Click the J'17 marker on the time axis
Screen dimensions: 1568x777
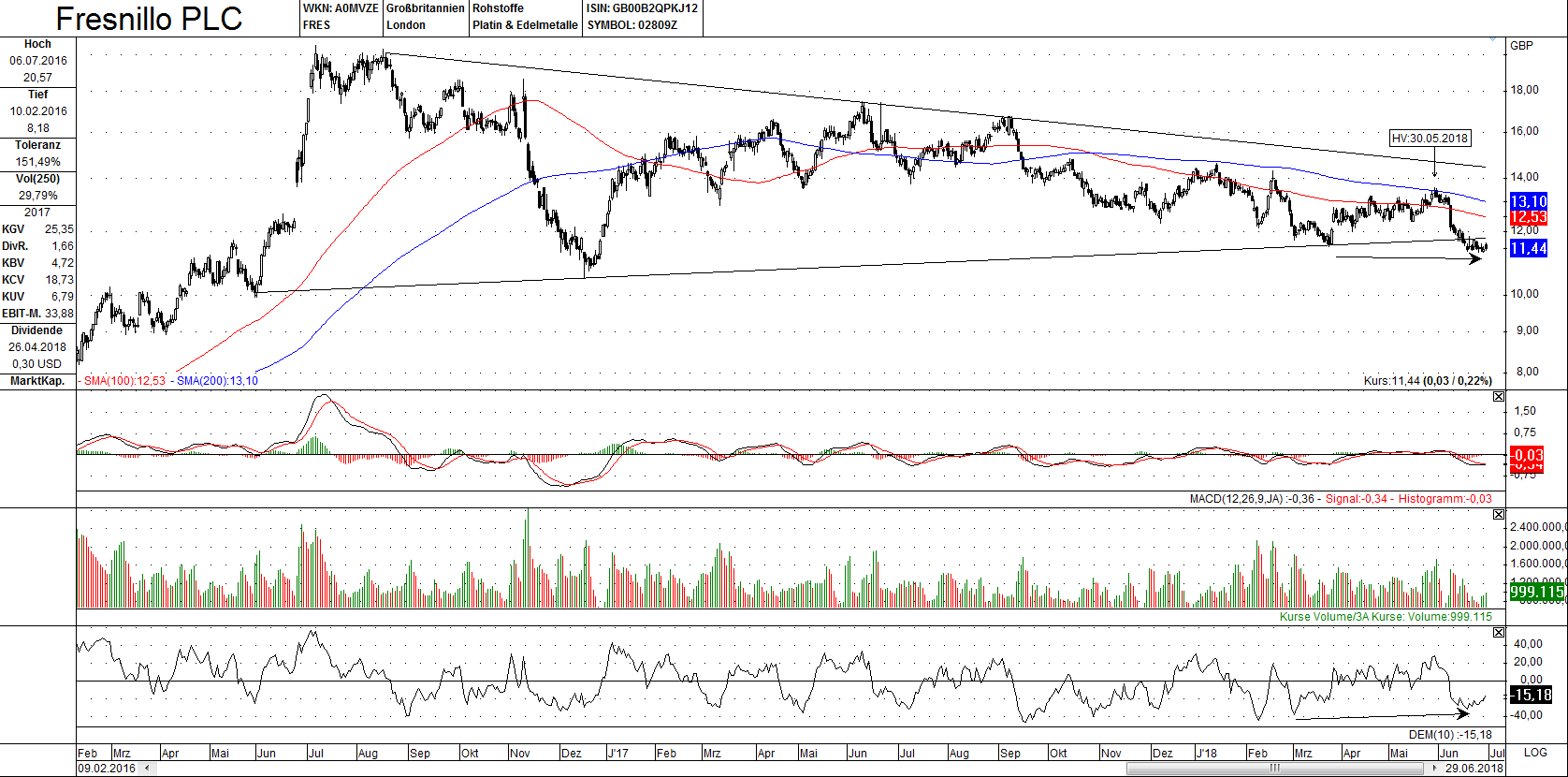pyautogui.click(x=617, y=753)
